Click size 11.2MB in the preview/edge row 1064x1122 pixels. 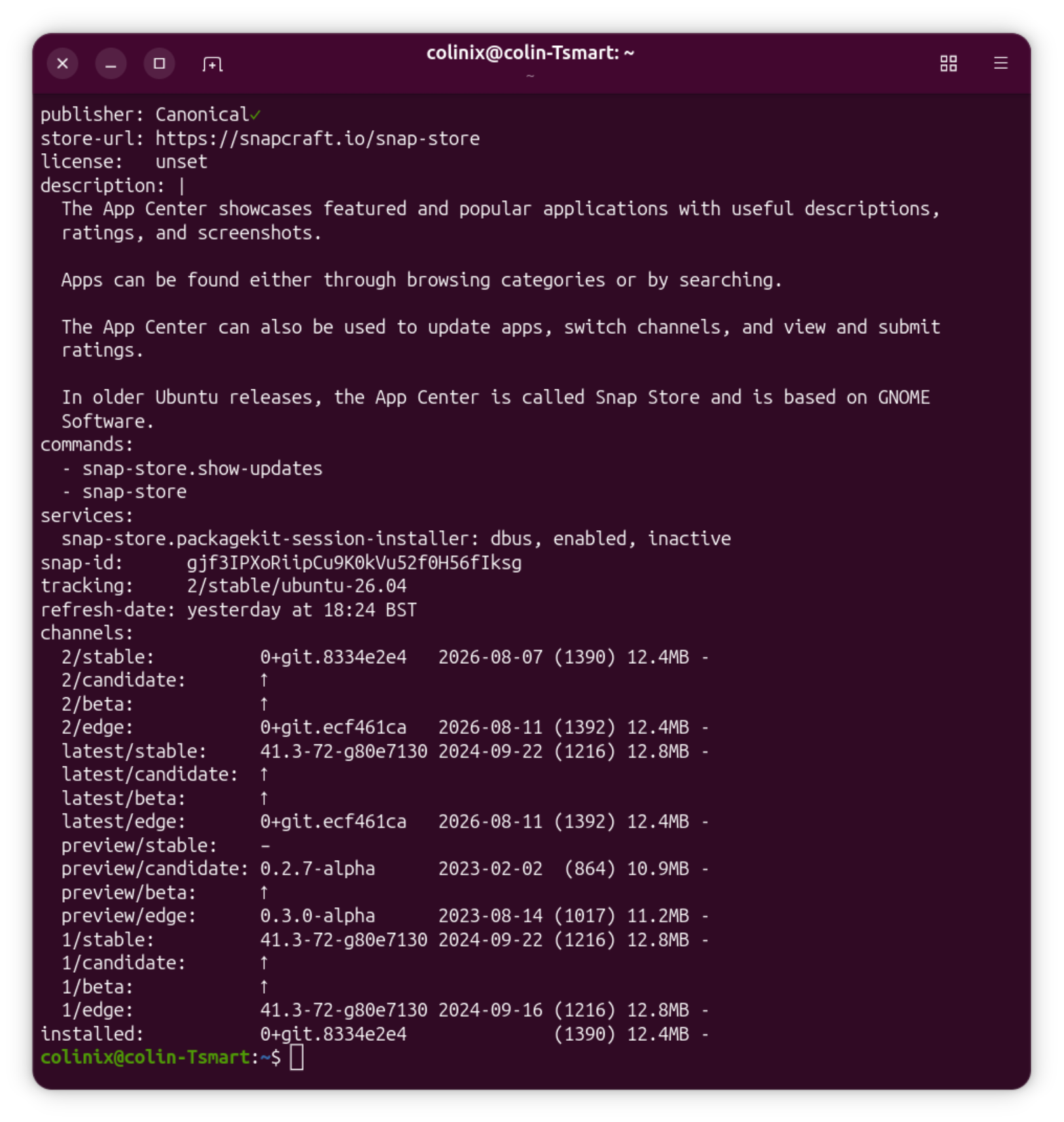click(658, 916)
